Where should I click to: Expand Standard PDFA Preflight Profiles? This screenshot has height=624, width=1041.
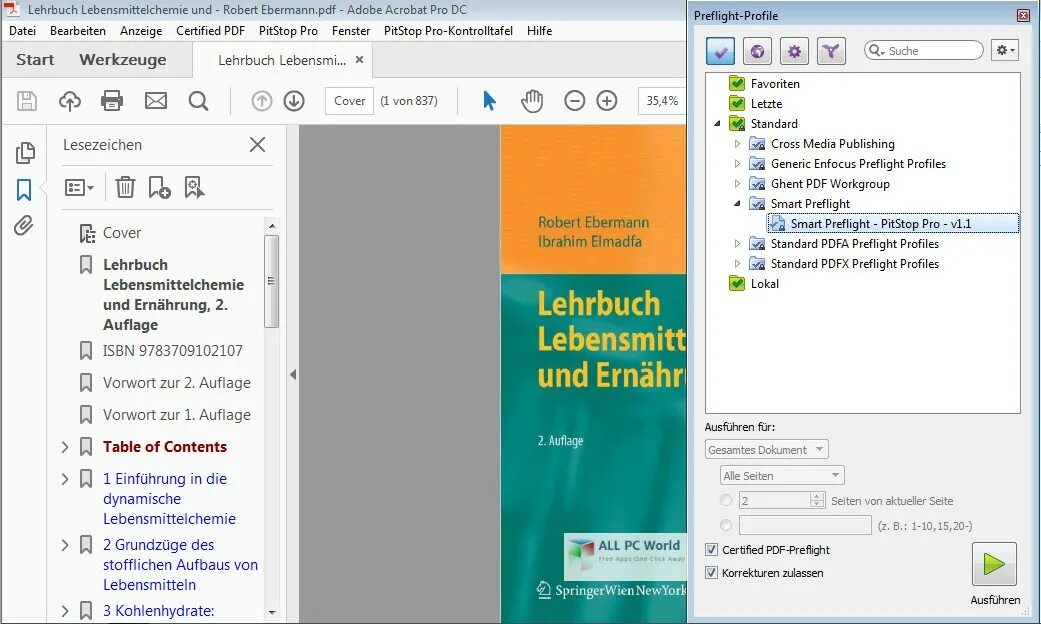tap(737, 244)
